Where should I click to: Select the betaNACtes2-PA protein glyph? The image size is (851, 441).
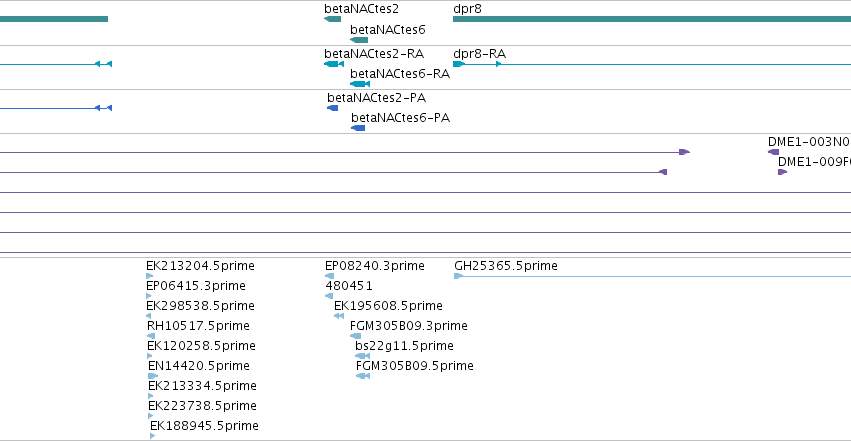pos(333,108)
